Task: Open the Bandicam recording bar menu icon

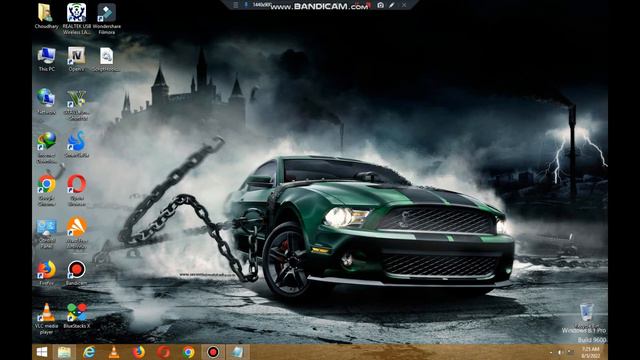Action: point(236,5)
